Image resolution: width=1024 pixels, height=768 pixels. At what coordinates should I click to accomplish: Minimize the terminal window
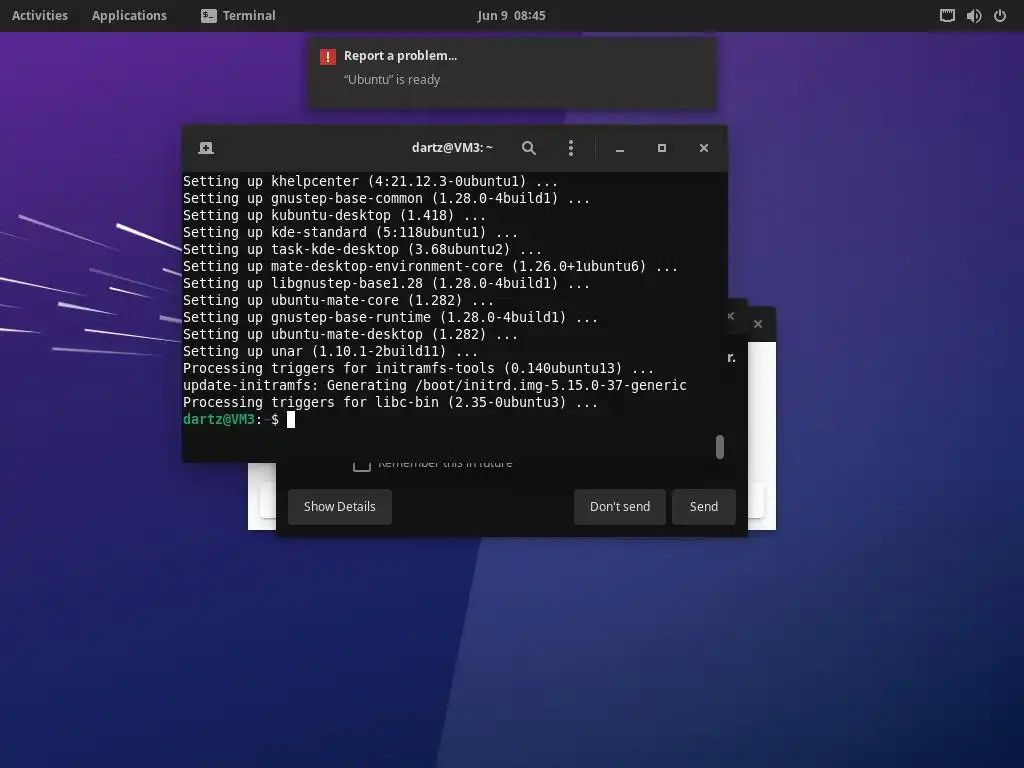[620, 148]
